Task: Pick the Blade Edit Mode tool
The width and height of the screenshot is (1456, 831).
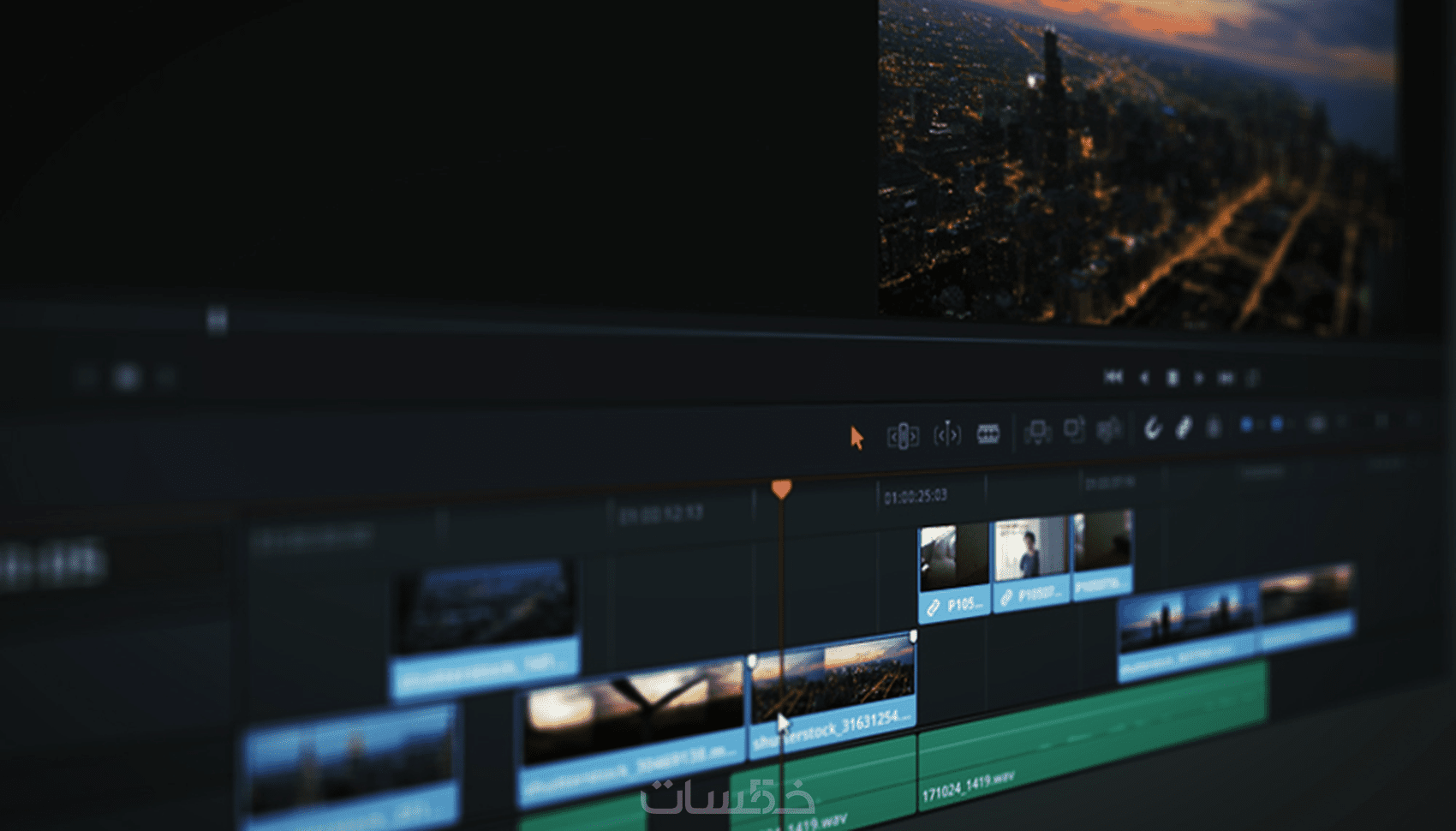Action: 988,433
